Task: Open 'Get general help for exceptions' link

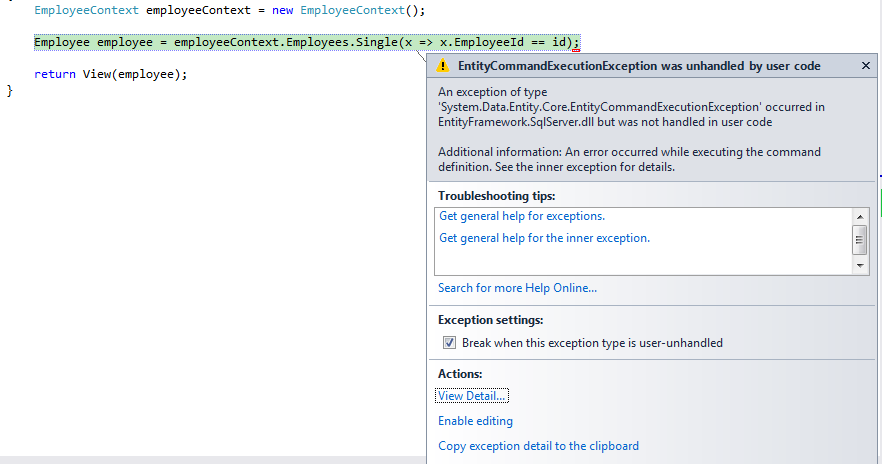Action: coord(521,216)
